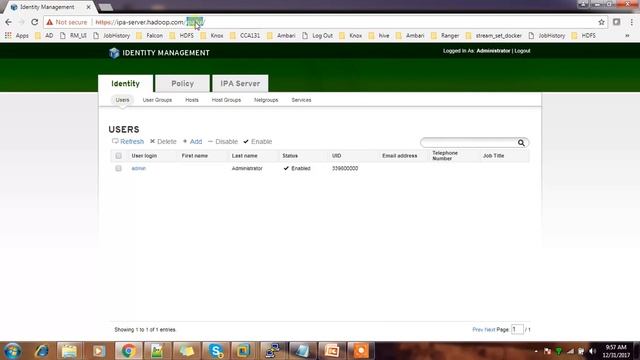Open the Host Groups sub-tab
Image resolution: width=640 pixels, height=360 pixels.
click(226, 100)
